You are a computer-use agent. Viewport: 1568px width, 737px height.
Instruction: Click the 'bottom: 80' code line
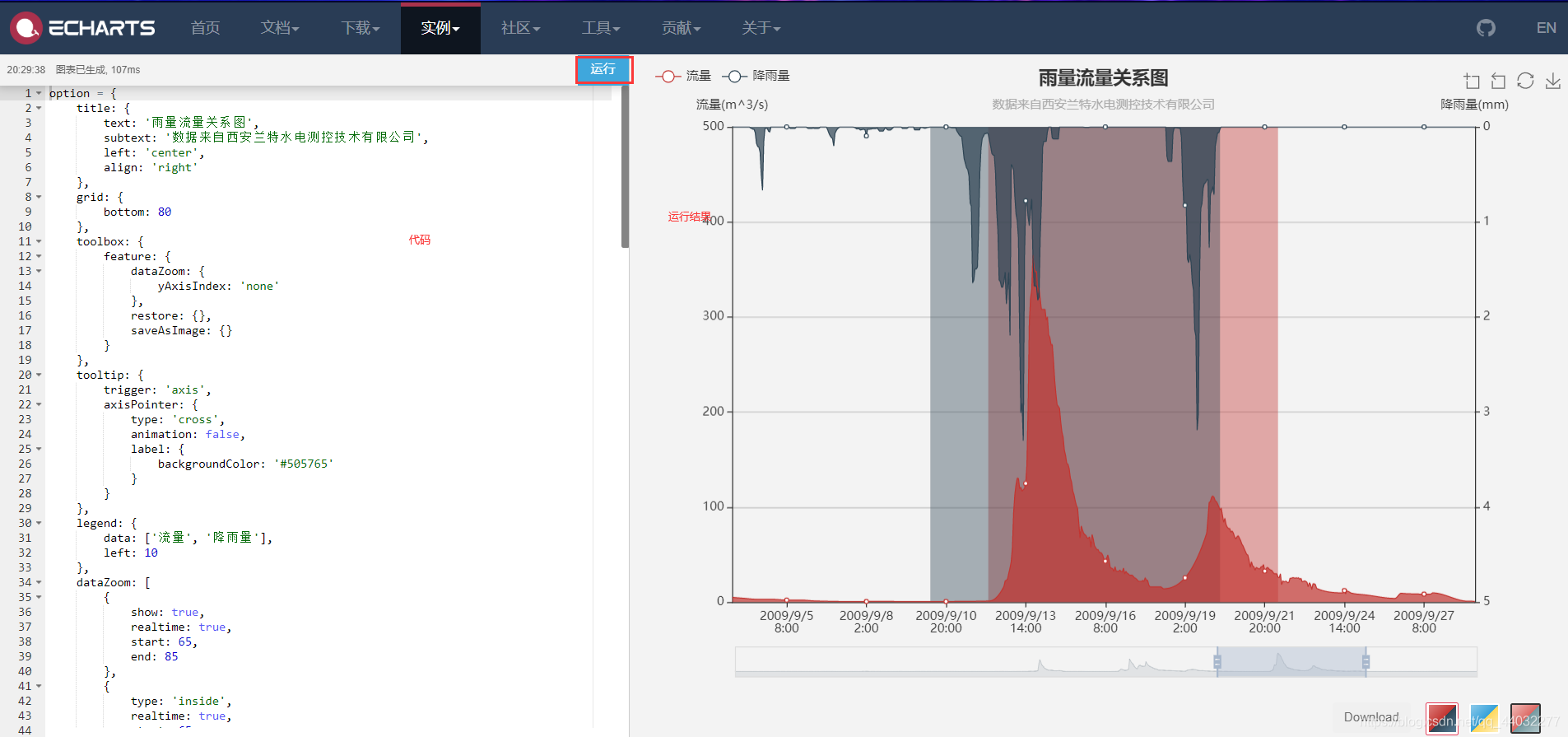tap(137, 212)
